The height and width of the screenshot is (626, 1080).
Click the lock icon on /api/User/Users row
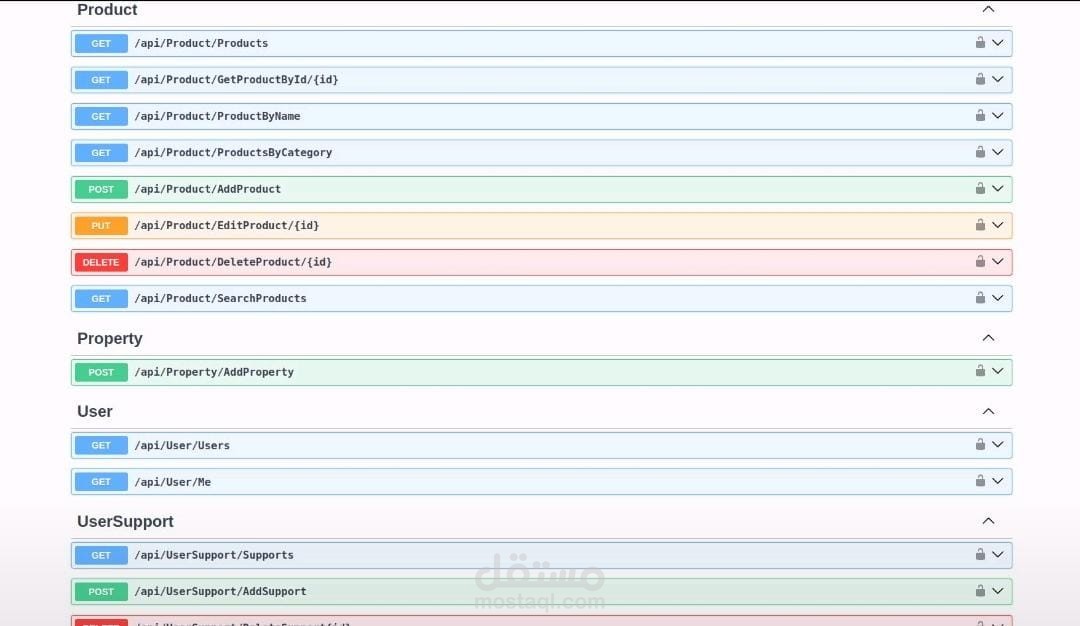980,445
